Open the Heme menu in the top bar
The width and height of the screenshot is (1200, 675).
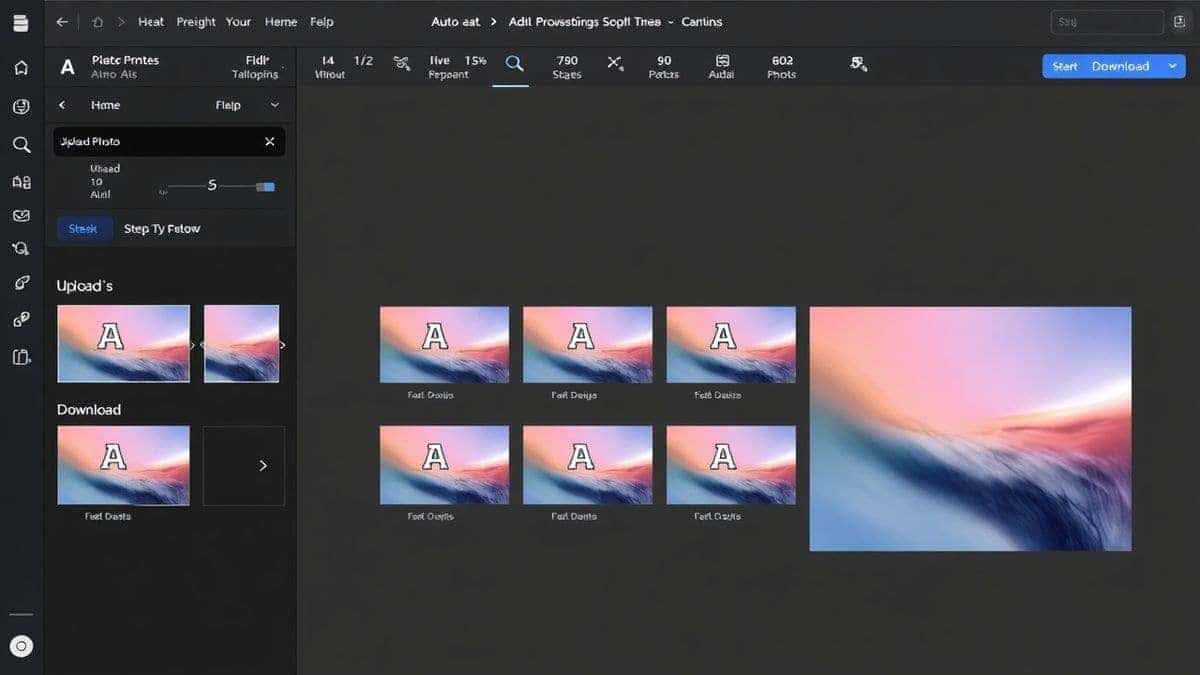click(281, 22)
